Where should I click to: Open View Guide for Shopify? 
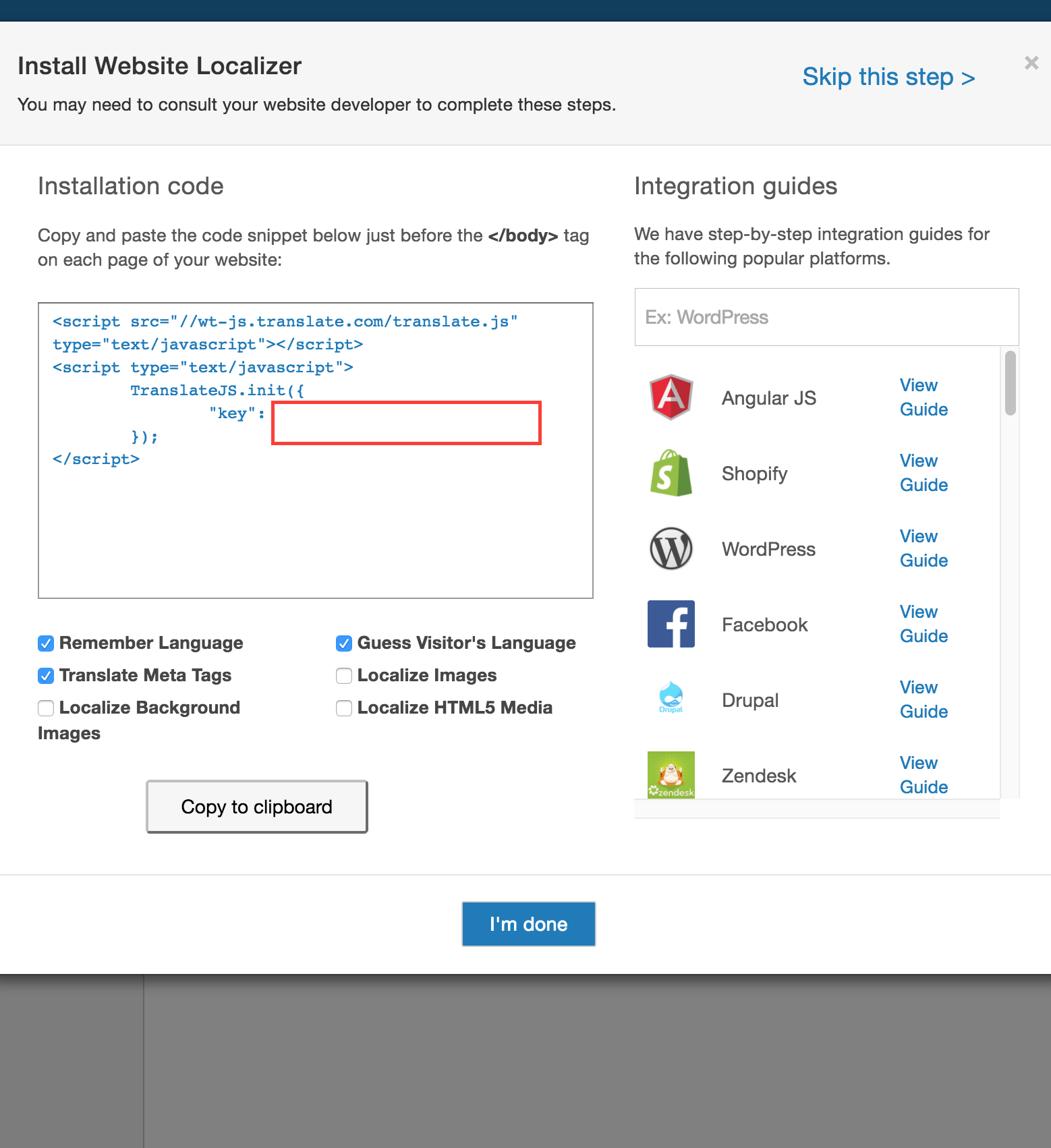[x=924, y=473]
